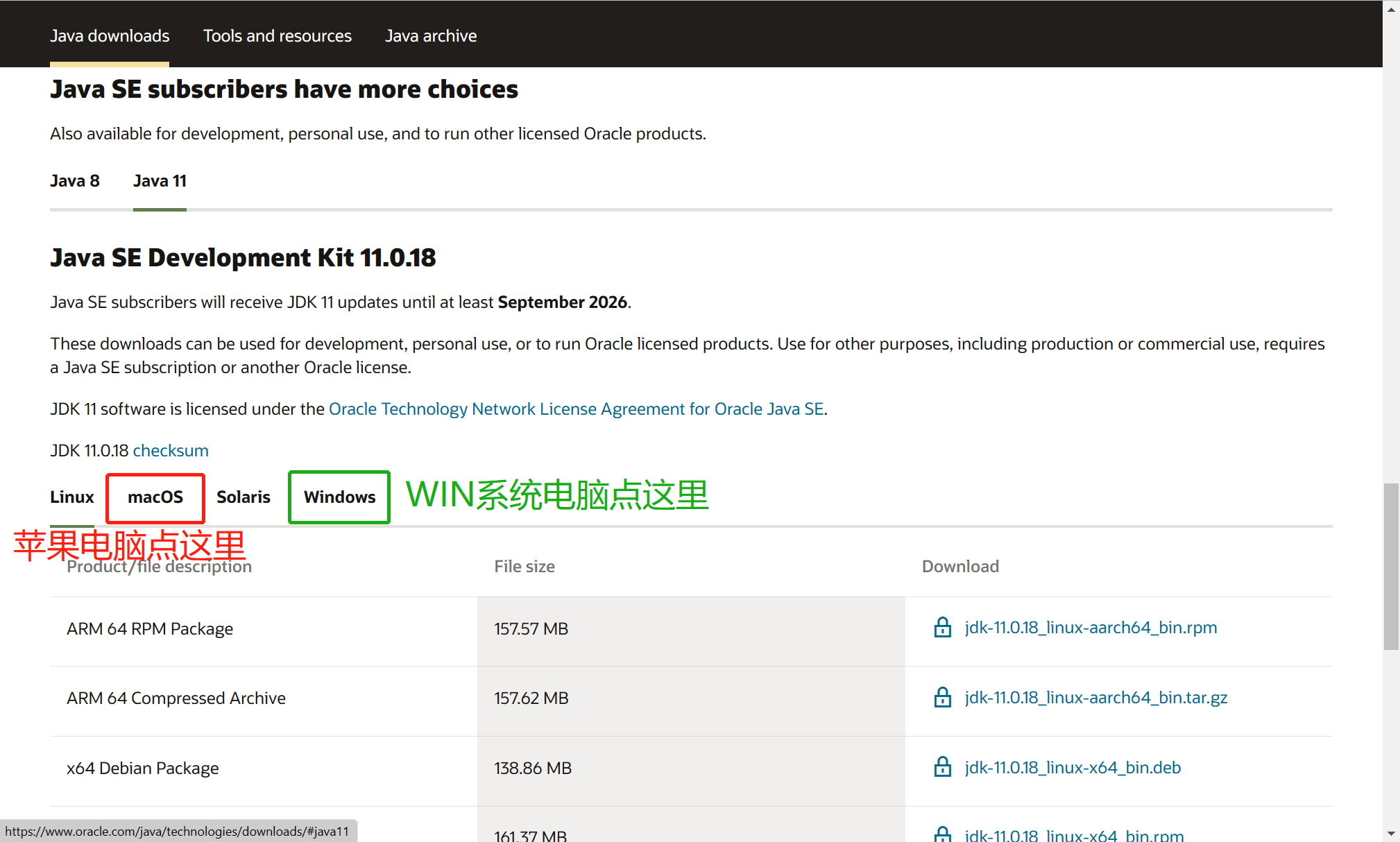Viewport: 1400px width, 842px height.
Task: Click lock icon beside linux-aarch64_bin.tar.gz
Action: pos(942,698)
